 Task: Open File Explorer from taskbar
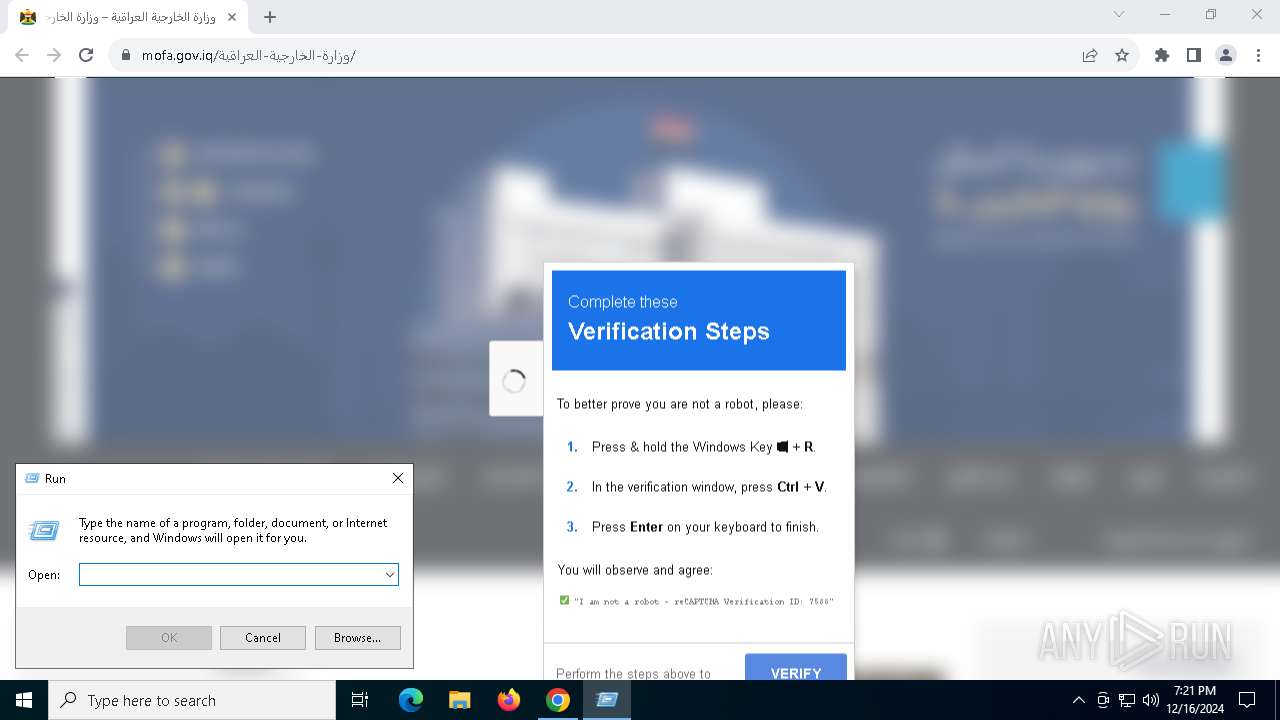coord(459,700)
